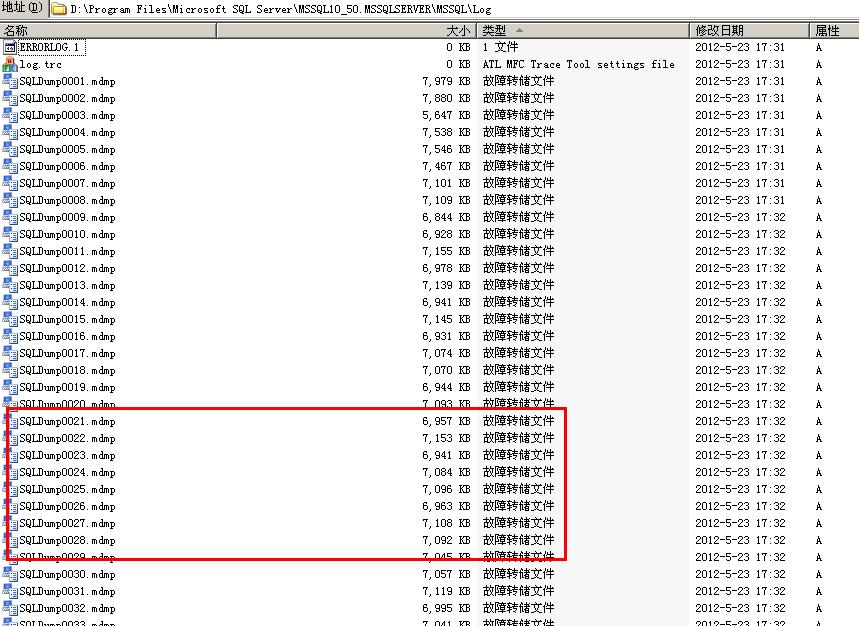This screenshot has width=859, height=626.
Task: Select file name SQLDump0024.mdmp
Action: (67, 473)
